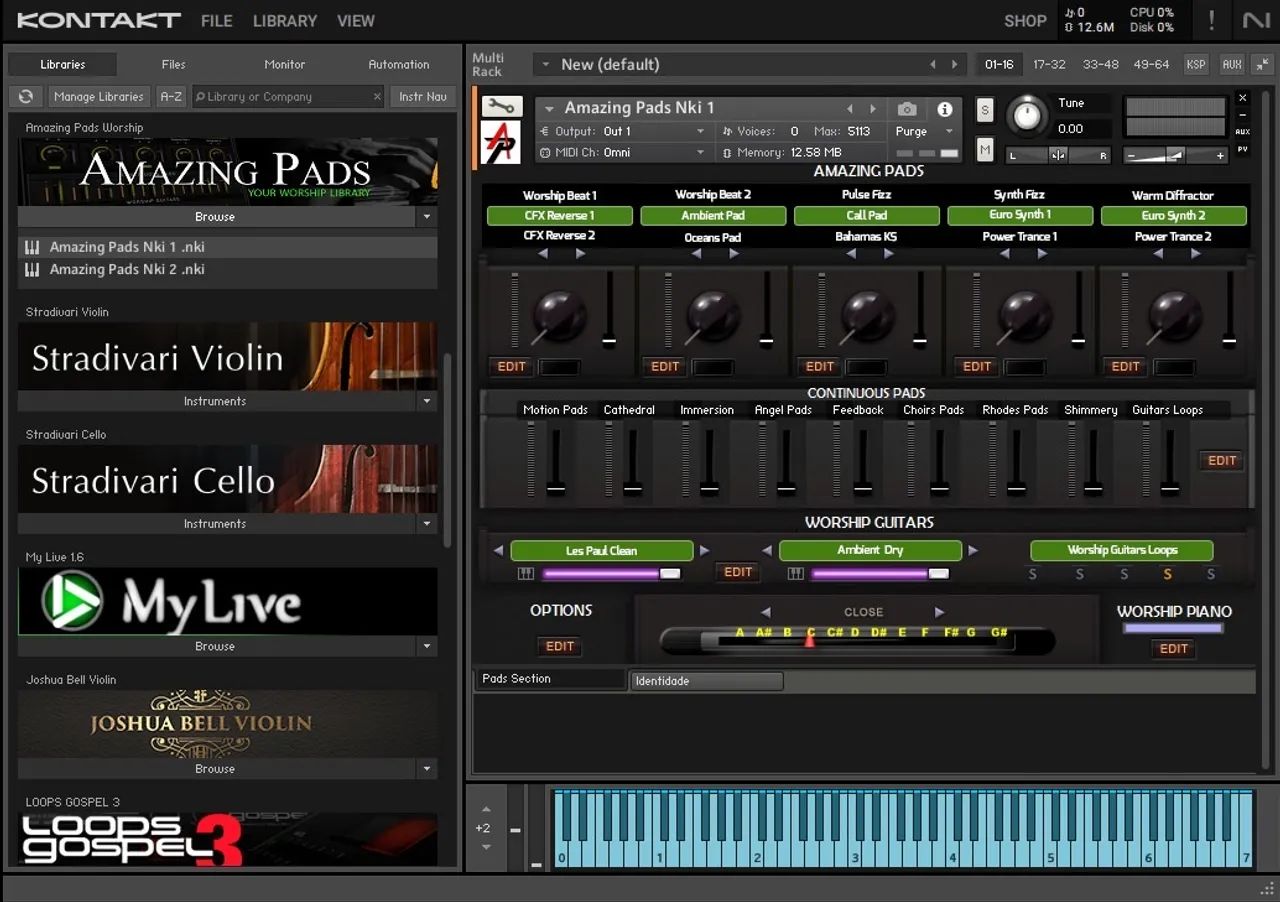Screen dimensions: 1280x902
Task: Open the Output Out 1 dropdown
Action: (622, 131)
